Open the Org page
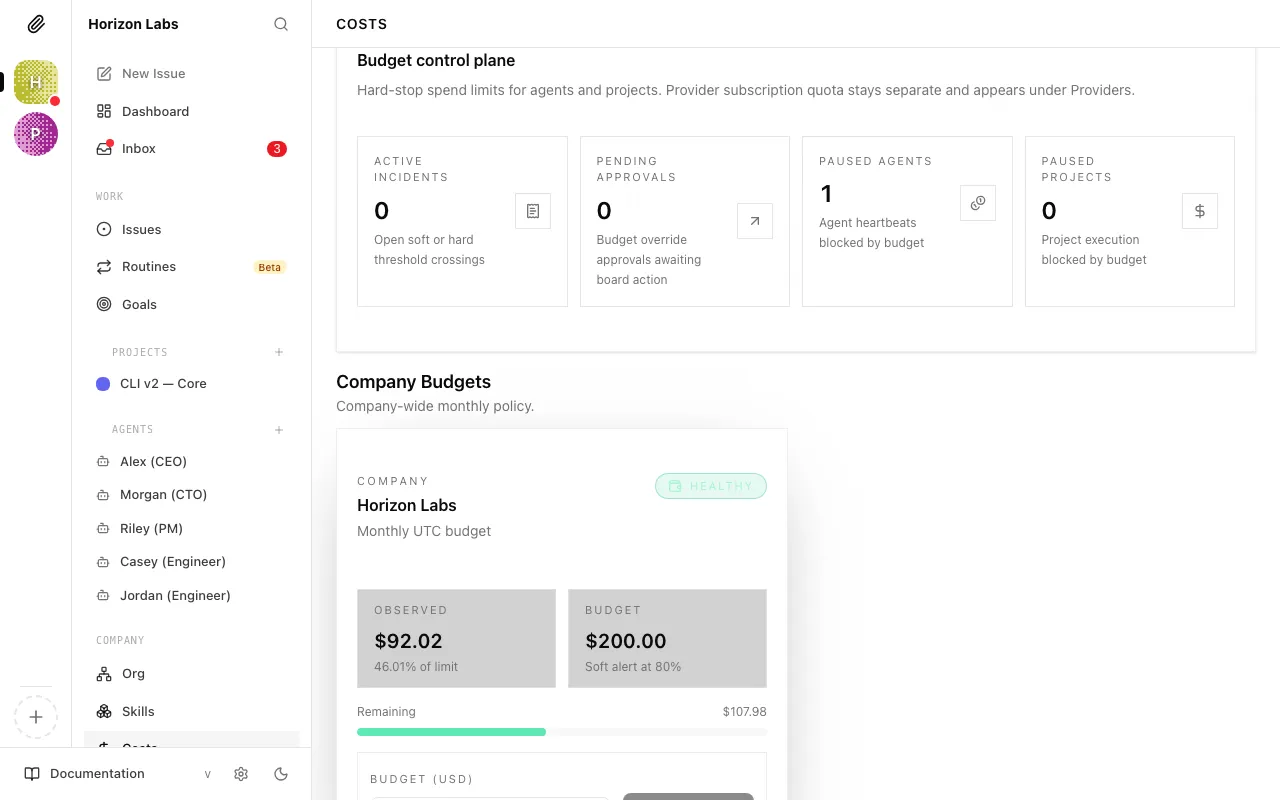This screenshot has width=1280, height=800. click(191, 674)
